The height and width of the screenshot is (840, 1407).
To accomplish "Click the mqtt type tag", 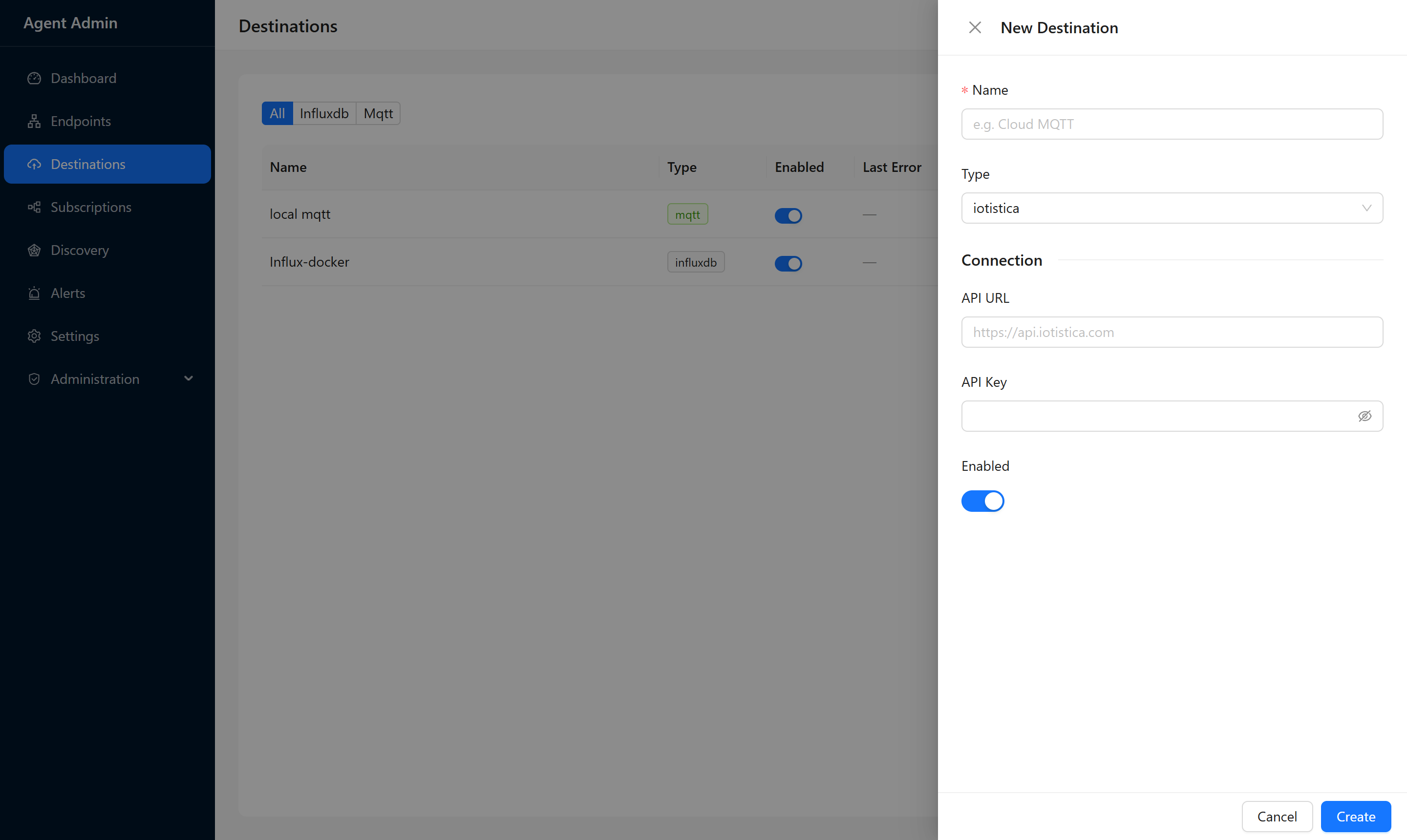I will coord(687,214).
